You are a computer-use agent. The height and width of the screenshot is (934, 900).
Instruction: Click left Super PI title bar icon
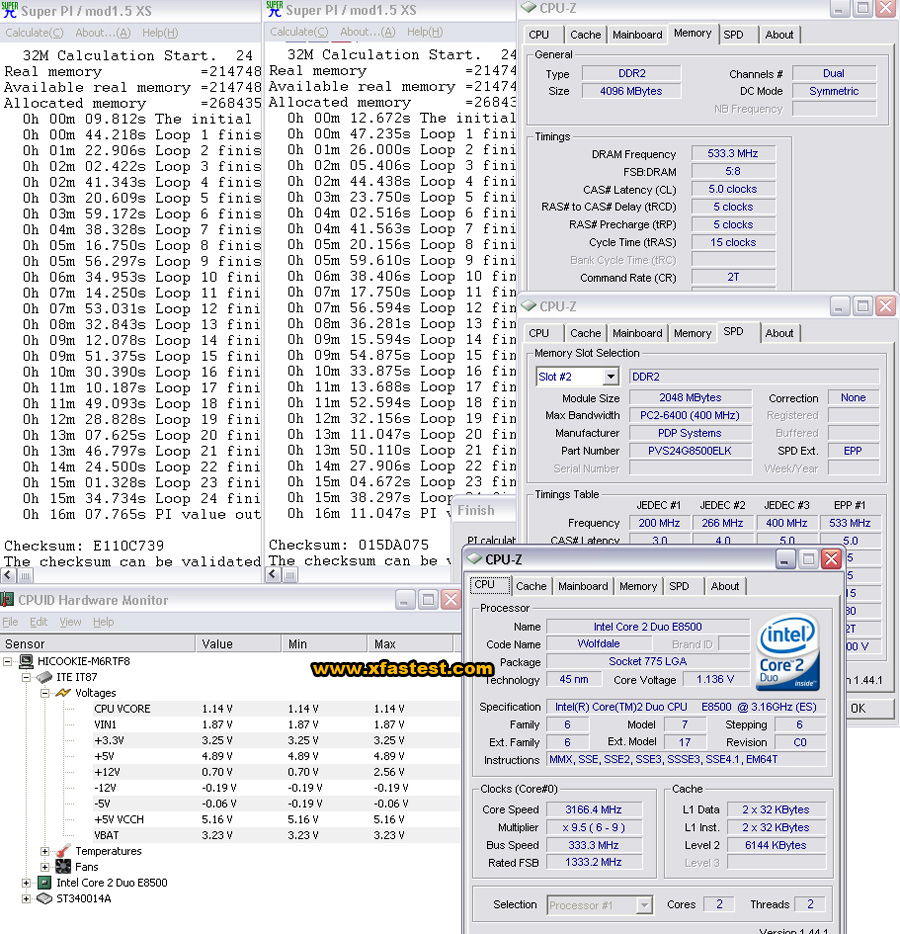pyautogui.click(x=10, y=11)
